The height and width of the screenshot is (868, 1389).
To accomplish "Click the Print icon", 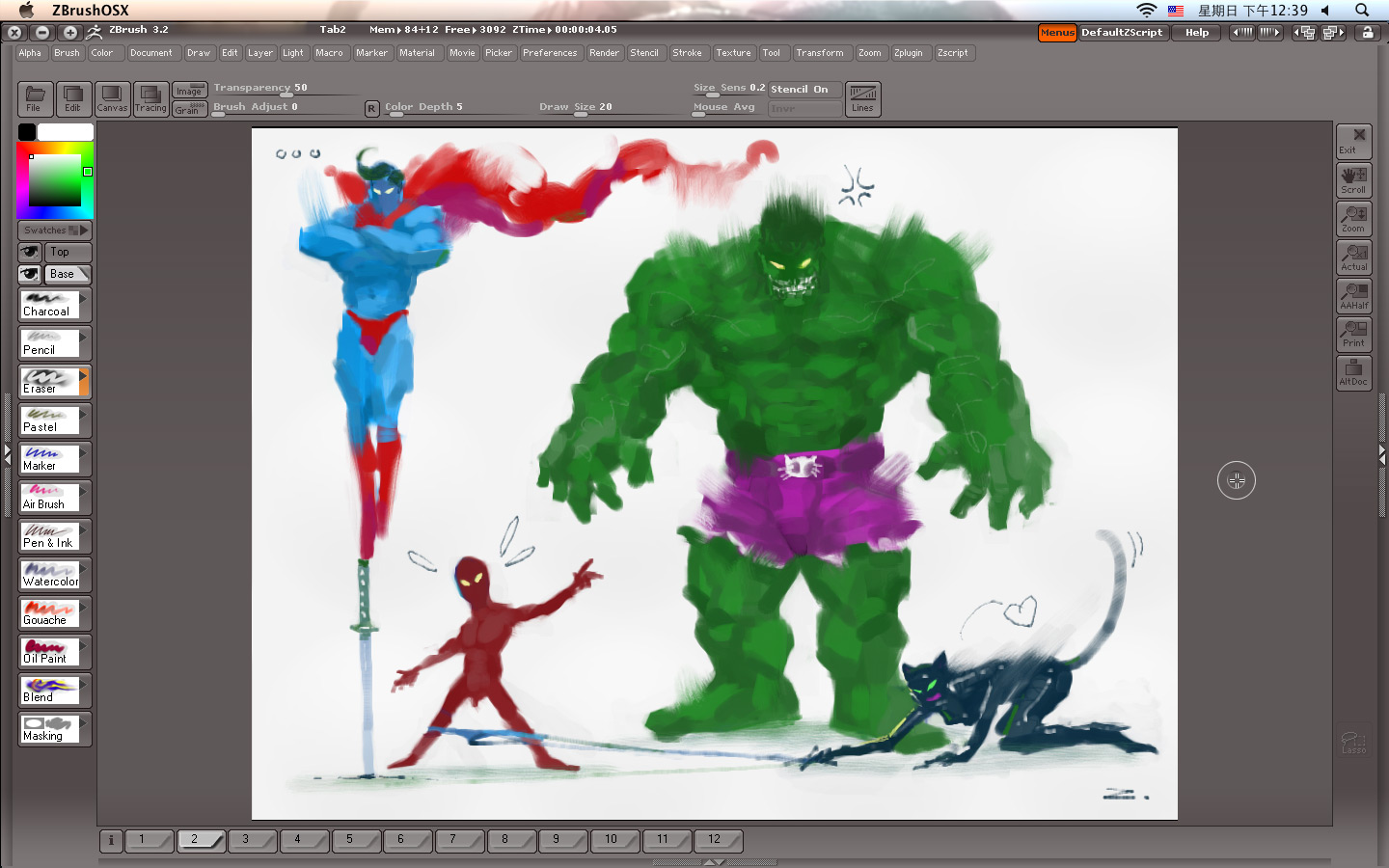I will pyautogui.click(x=1353, y=334).
